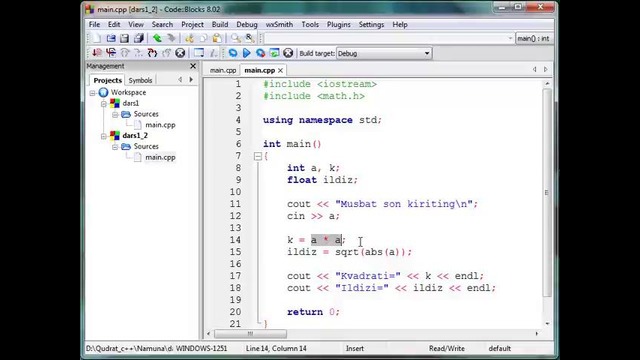Open Find with the magnifier icon
This screenshot has width=640, height=360.
(236, 38)
